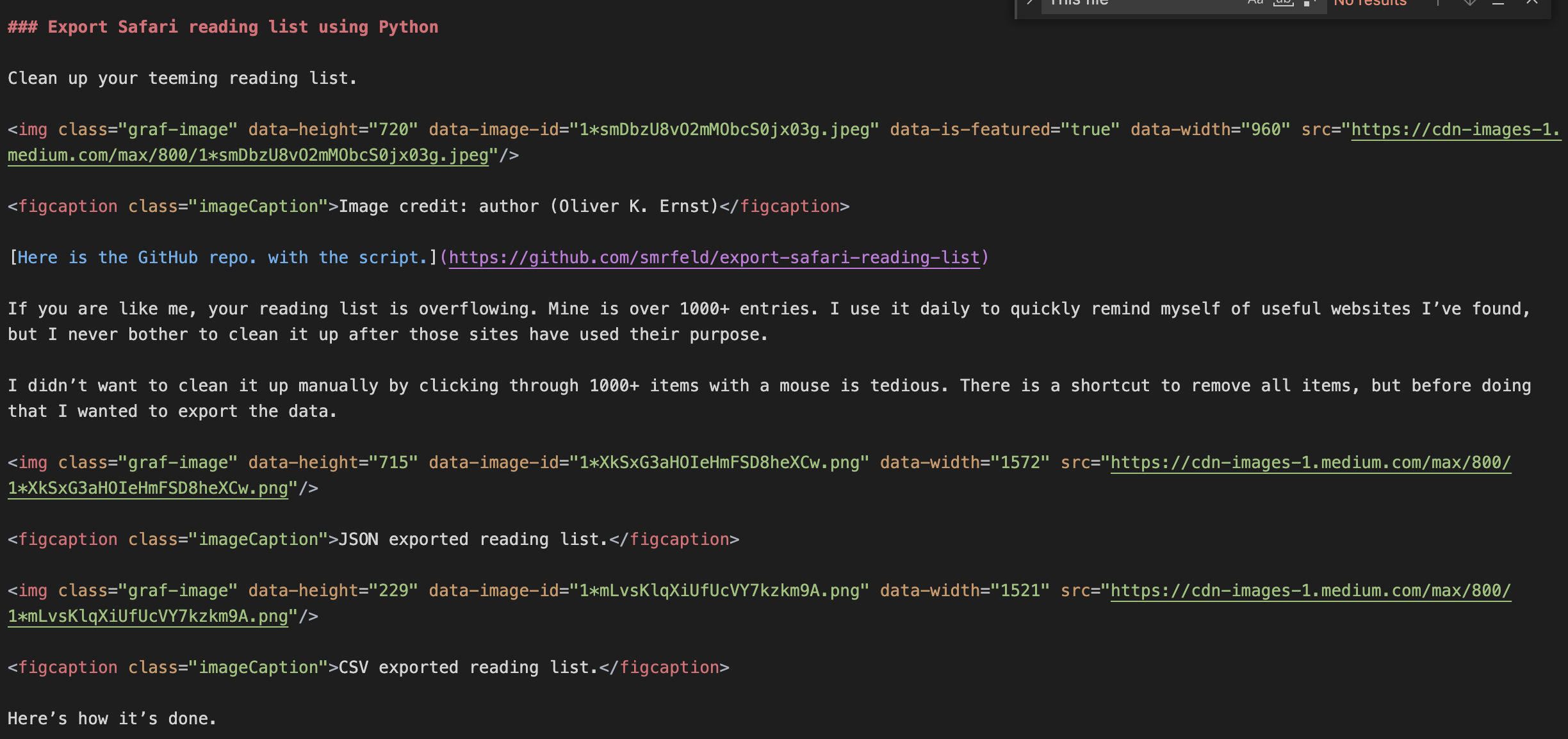The image size is (1568, 739).
Task: Go to previous match arrow
Action: 1438,3
